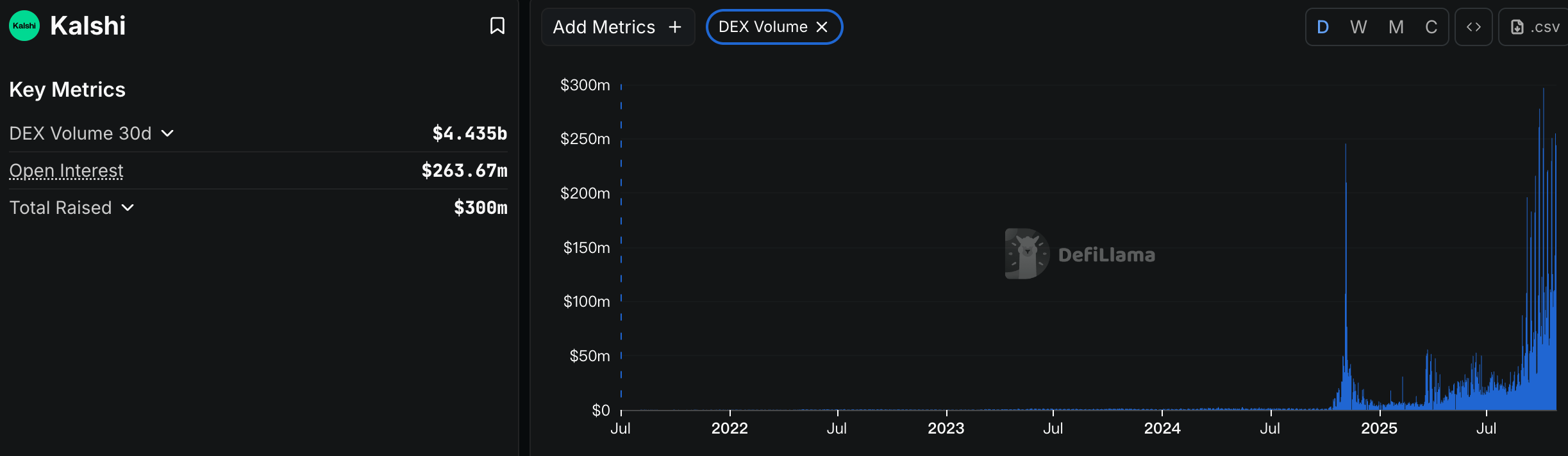Click the $300m y-axis label
The image size is (1568, 456).
click(x=585, y=85)
